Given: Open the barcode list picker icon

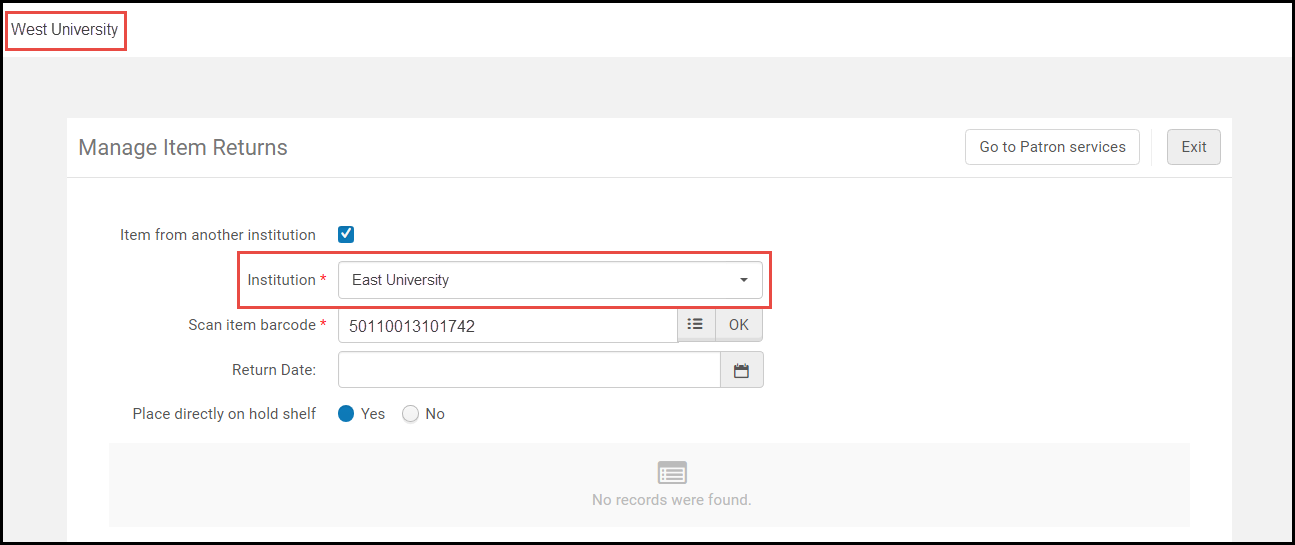Looking at the screenshot, I should (x=696, y=325).
